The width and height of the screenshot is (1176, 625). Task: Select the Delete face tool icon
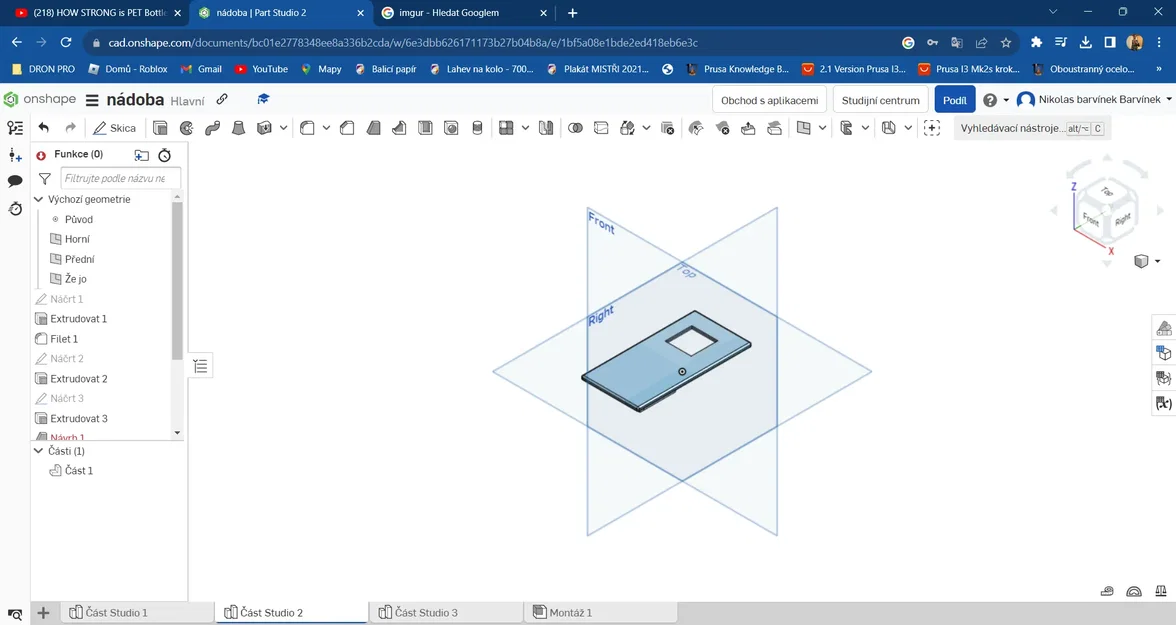pyautogui.click(x=722, y=128)
